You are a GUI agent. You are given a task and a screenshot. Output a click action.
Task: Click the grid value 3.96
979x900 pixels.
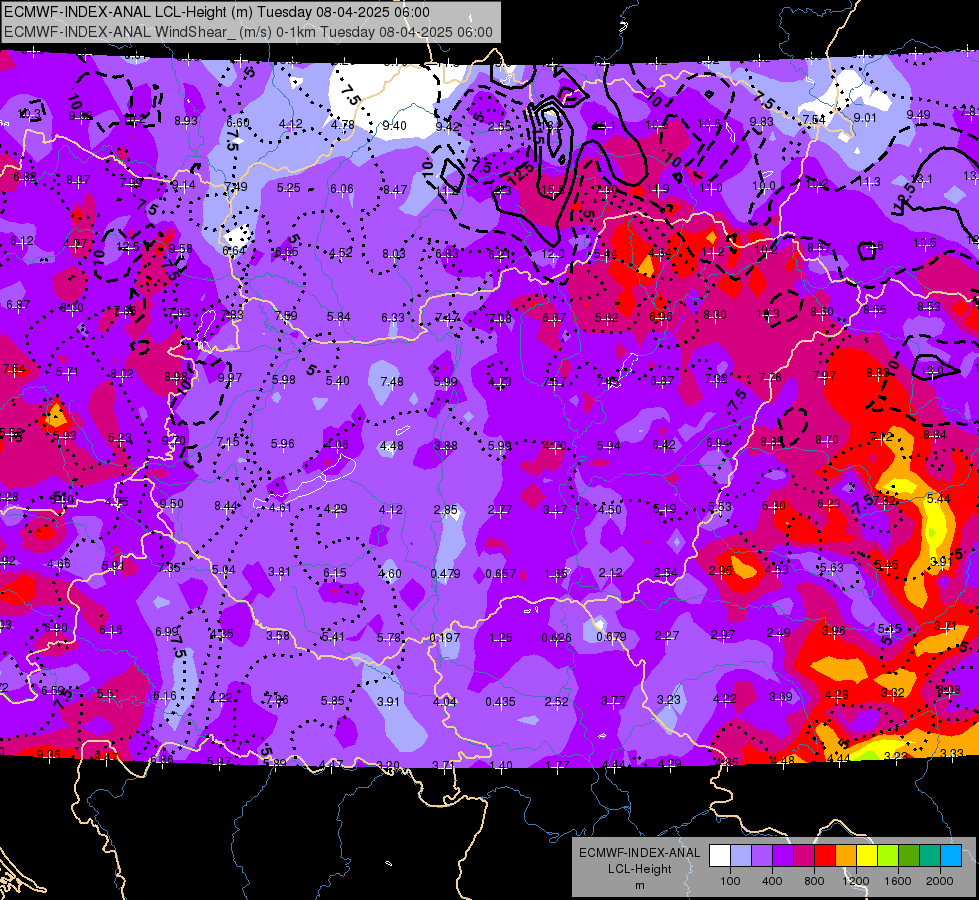[x=834, y=631]
